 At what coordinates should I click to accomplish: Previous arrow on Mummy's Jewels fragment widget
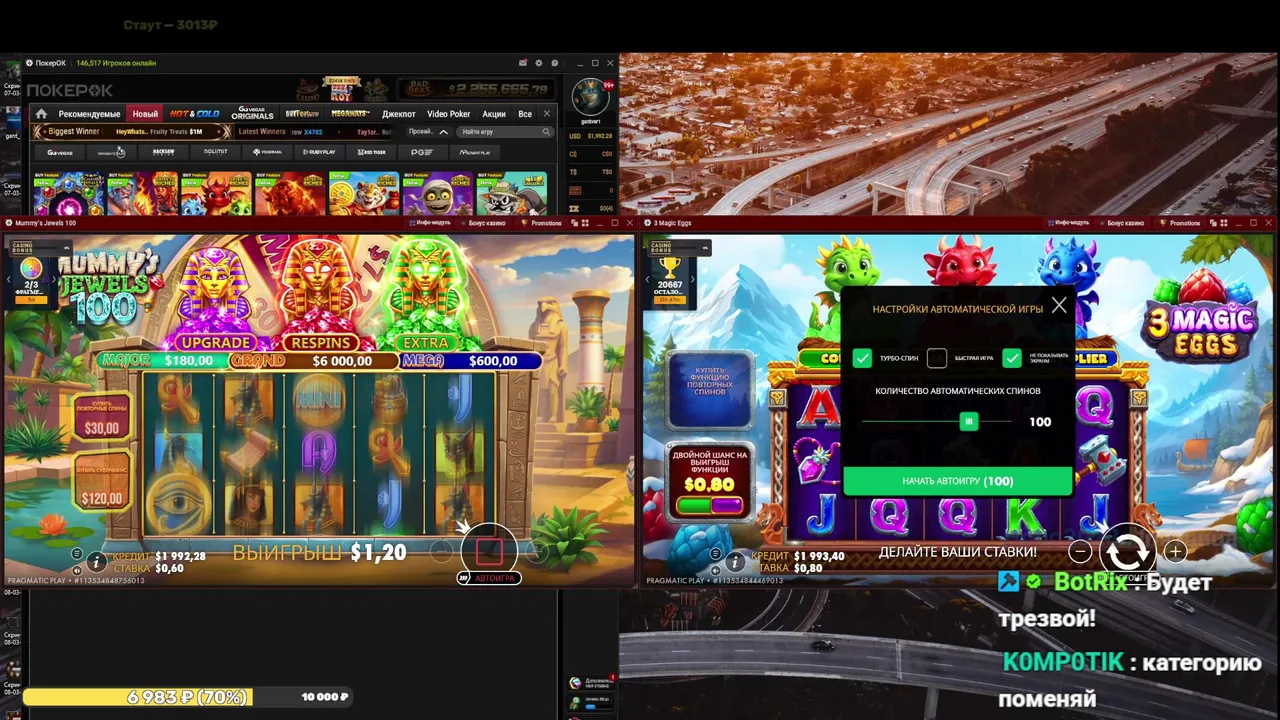tap(9, 279)
